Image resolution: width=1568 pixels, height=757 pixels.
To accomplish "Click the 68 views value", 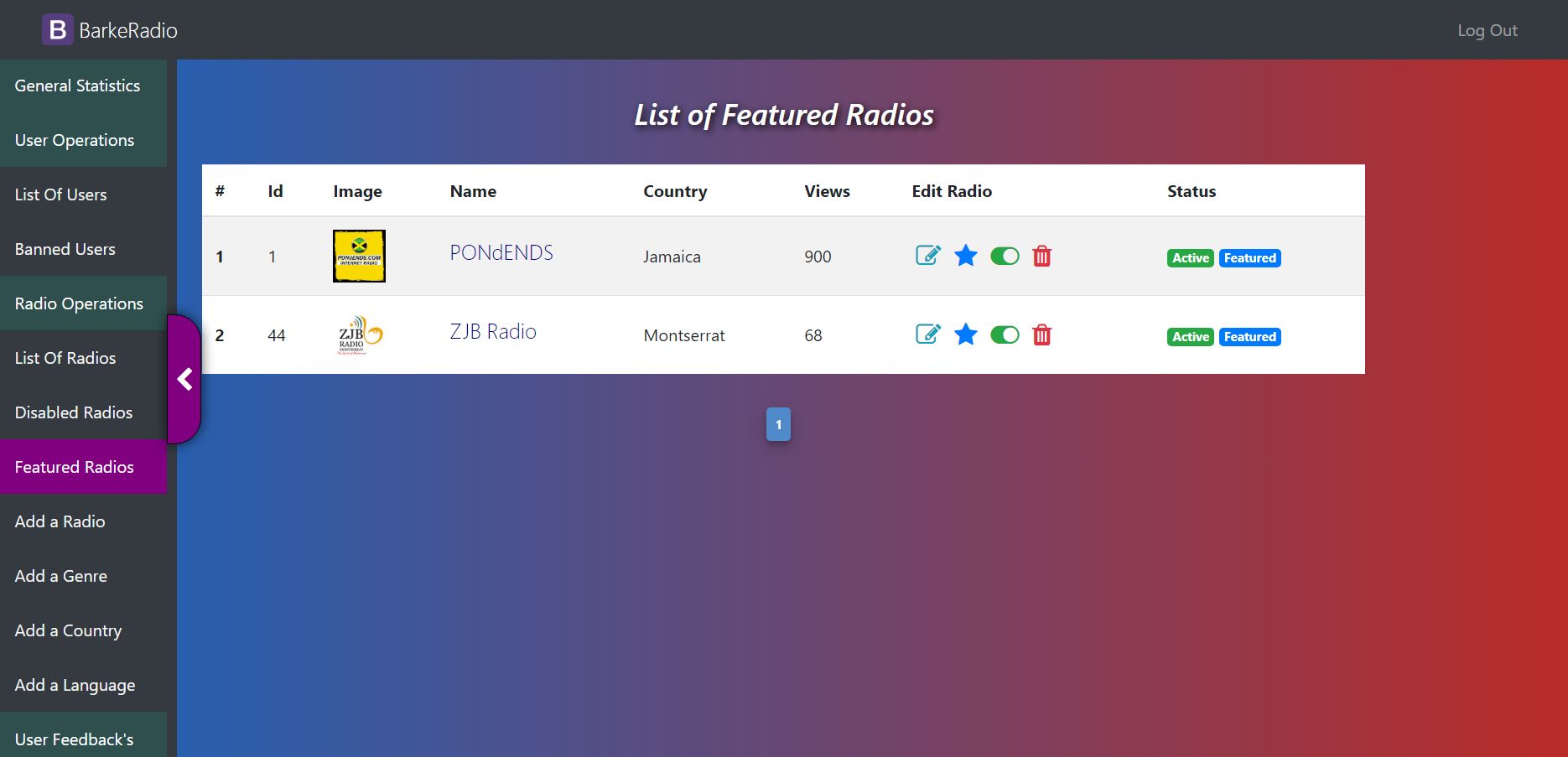I will [813, 335].
